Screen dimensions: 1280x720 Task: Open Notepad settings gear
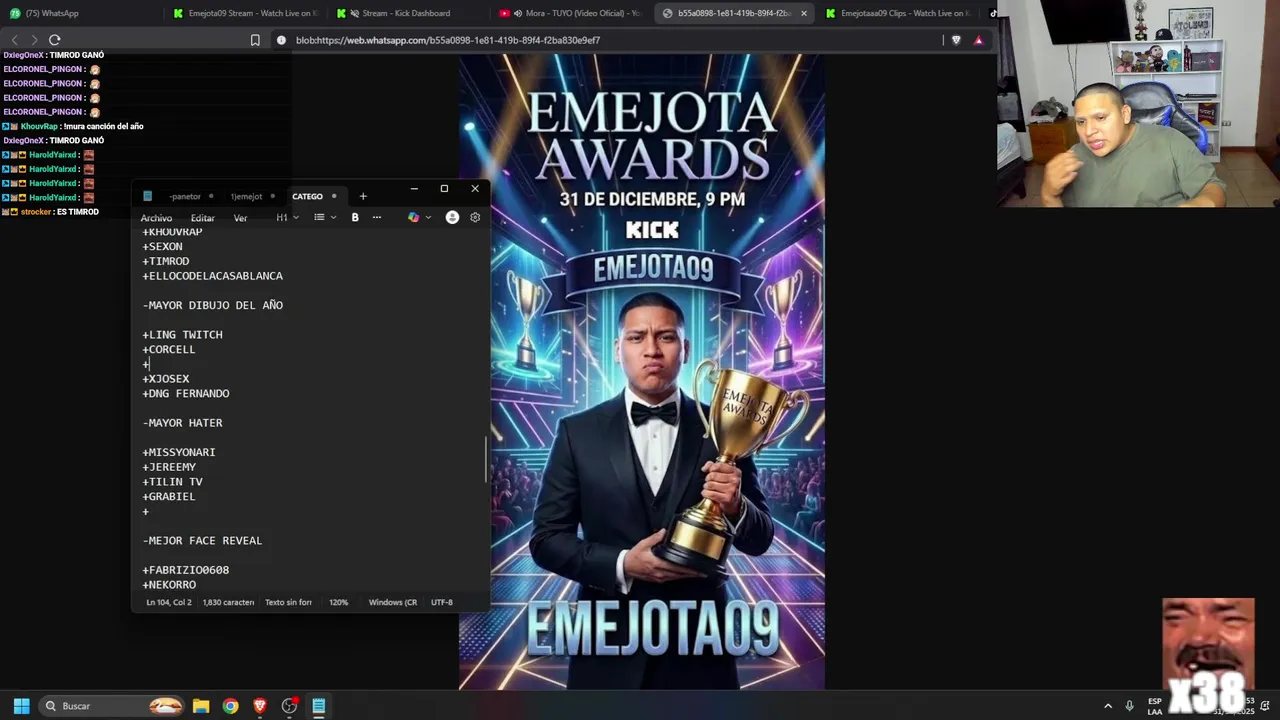475,217
